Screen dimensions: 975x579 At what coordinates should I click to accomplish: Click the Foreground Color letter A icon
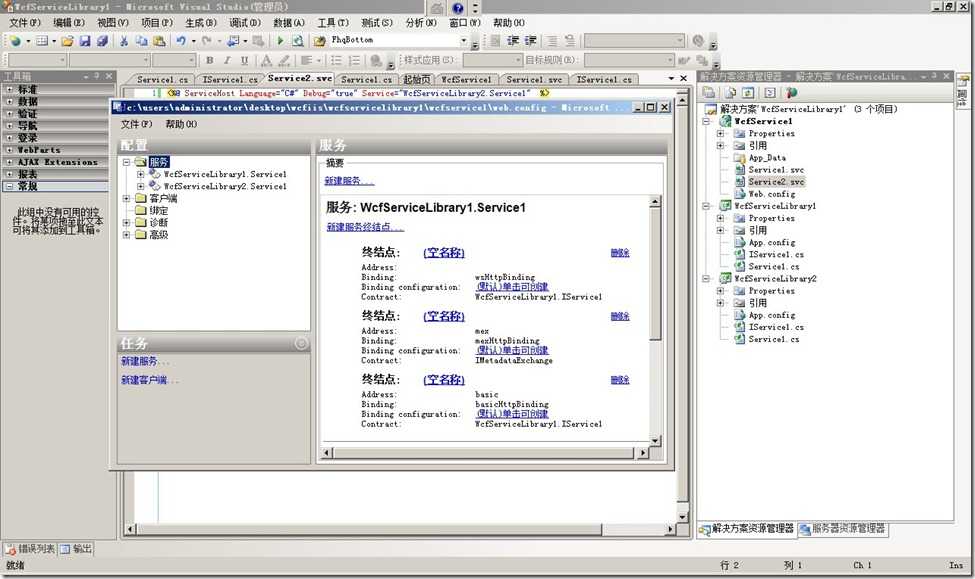266,60
